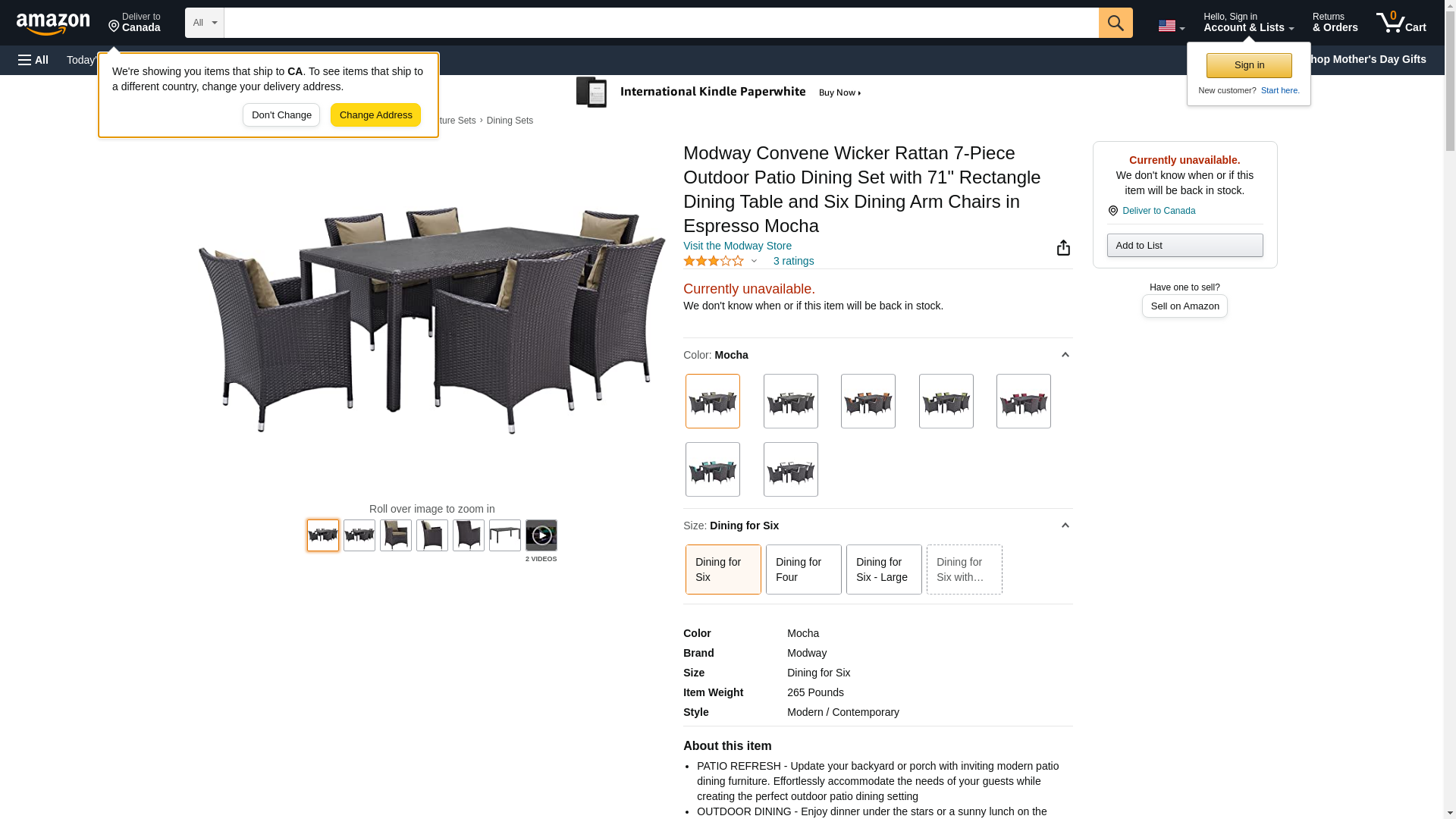1456x819 pixels.
Task: Click the search magnifier button
Action: [1115, 23]
